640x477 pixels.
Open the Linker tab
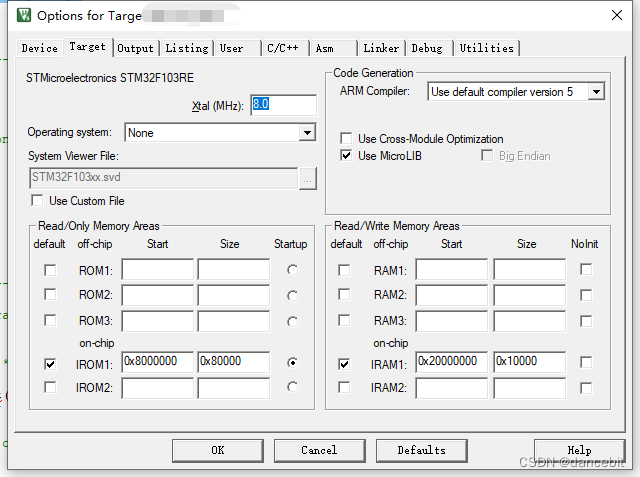pyautogui.click(x=381, y=48)
